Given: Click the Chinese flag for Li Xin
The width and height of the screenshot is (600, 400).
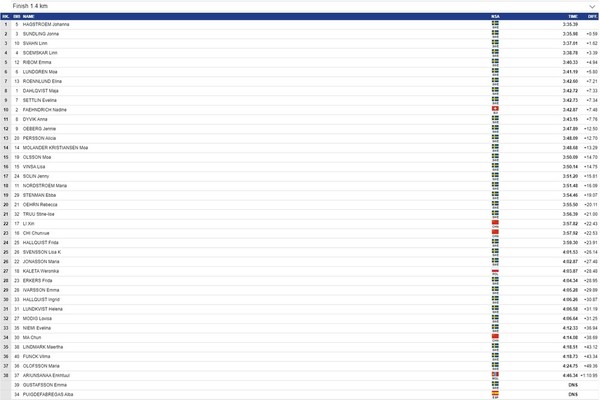Looking at the screenshot, I should [x=495, y=222].
